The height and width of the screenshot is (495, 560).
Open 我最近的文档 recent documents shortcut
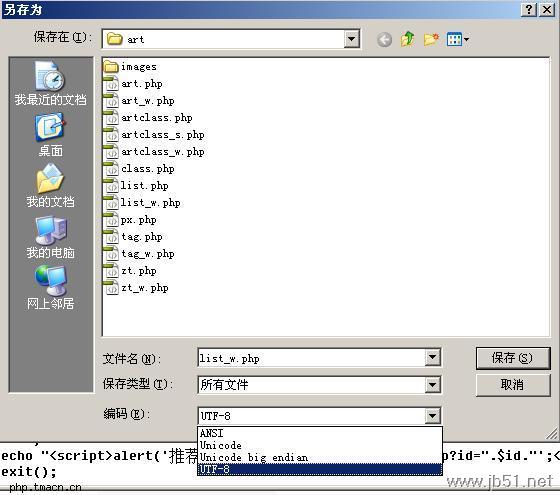pos(50,84)
